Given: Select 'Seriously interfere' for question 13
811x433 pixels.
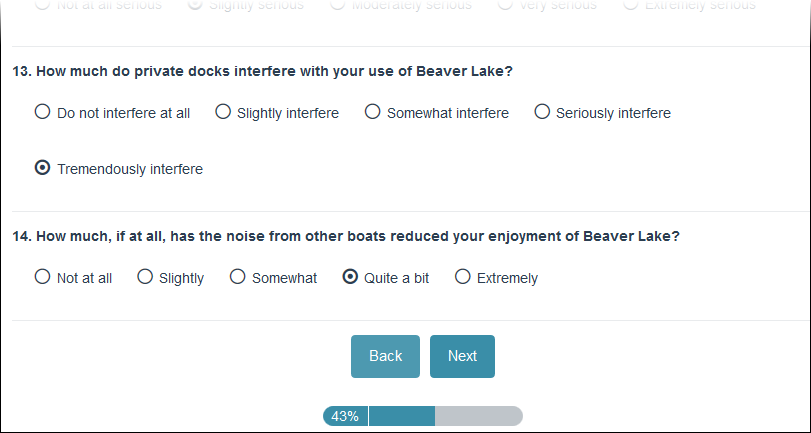Looking at the screenshot, I should click(542, 112).
